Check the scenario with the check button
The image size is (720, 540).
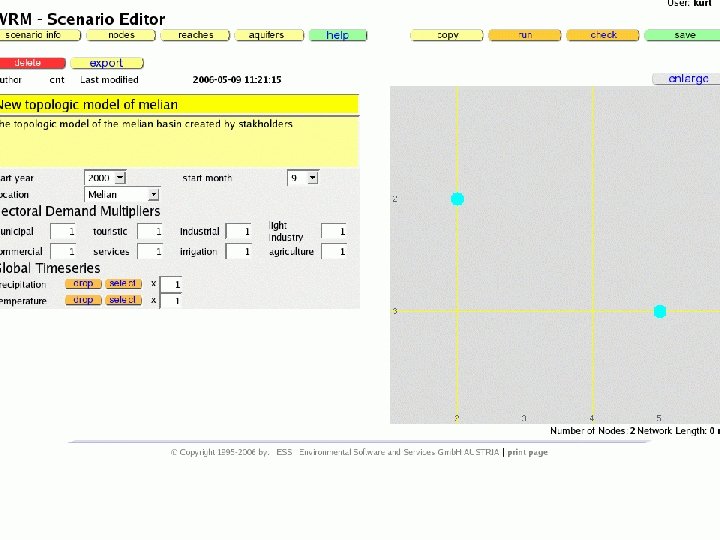pos(603,35)
